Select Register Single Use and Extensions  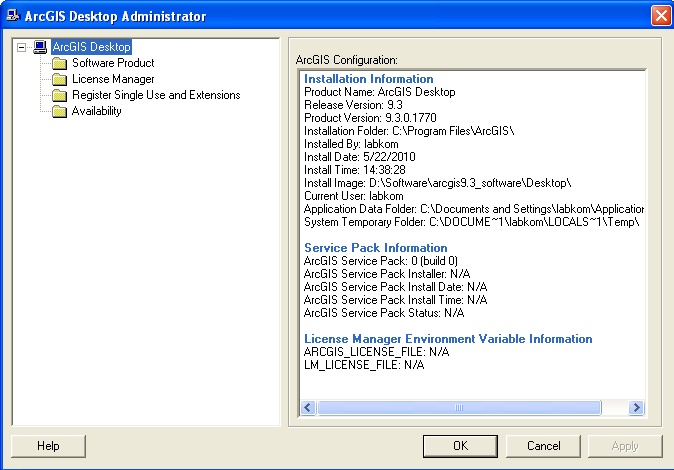[x=156, y=95]
